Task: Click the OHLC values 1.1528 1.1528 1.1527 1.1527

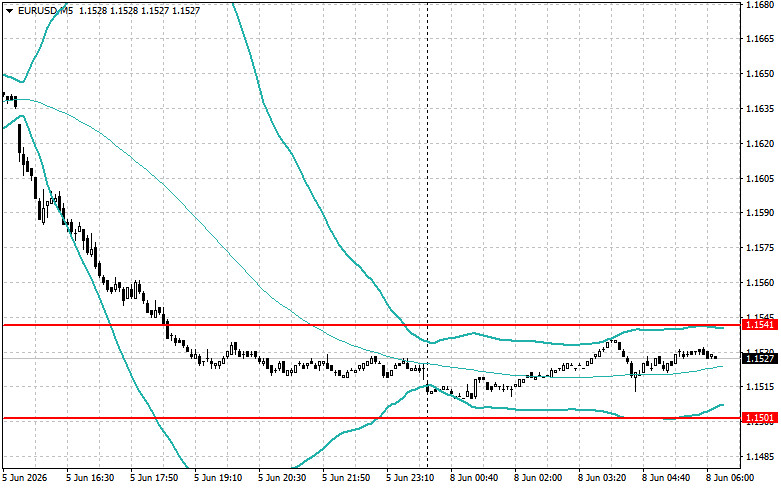Action: coord(139,10)
